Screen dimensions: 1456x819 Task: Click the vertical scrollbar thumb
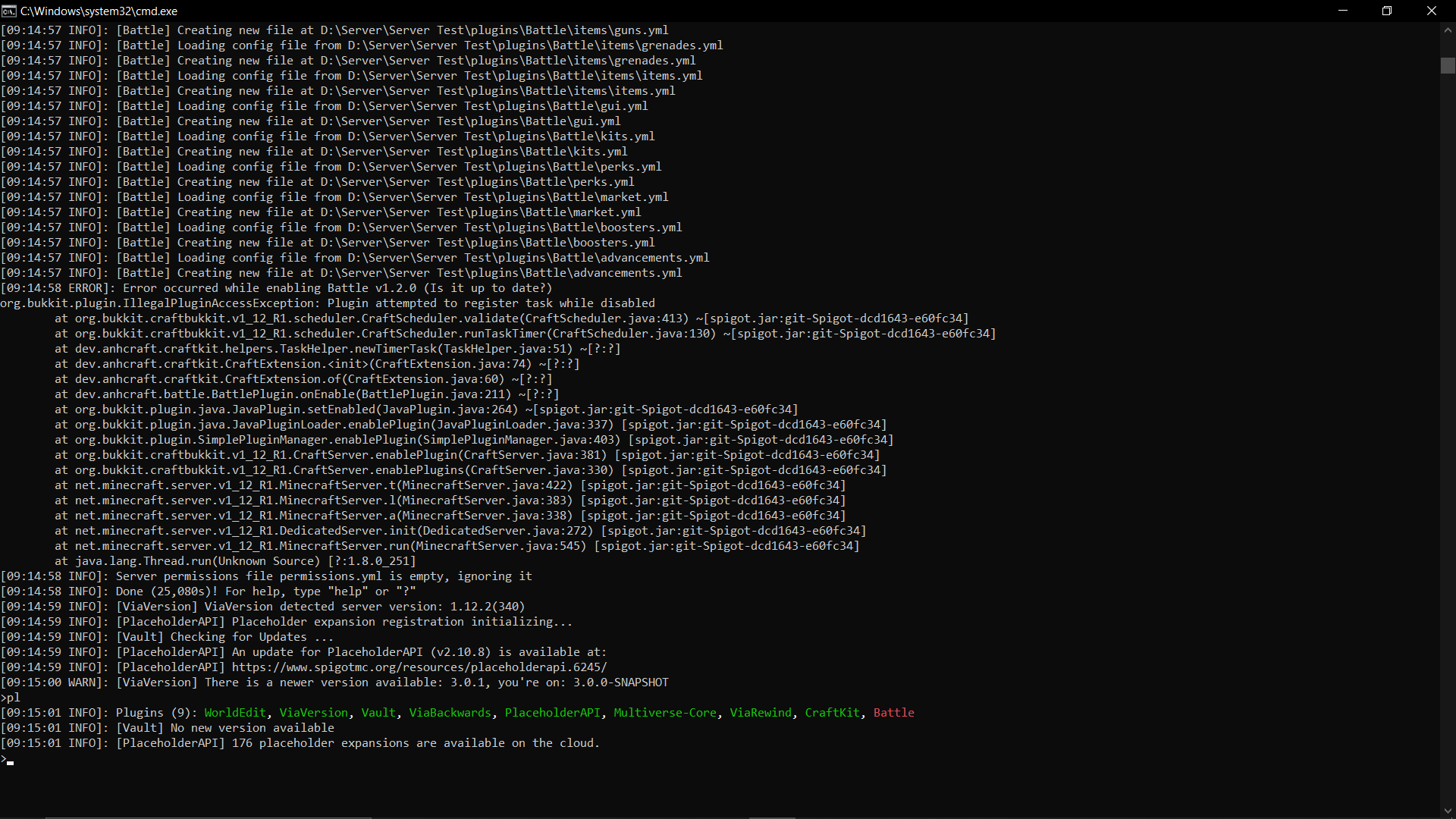1448,66
